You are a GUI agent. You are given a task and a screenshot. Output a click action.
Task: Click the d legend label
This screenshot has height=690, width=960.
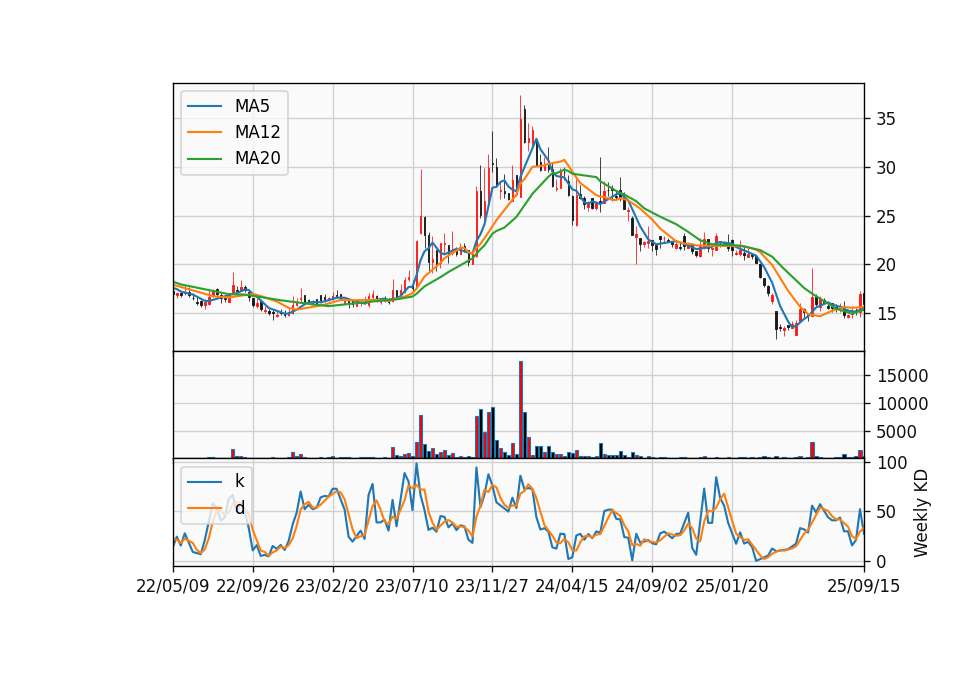coord(239,508)
